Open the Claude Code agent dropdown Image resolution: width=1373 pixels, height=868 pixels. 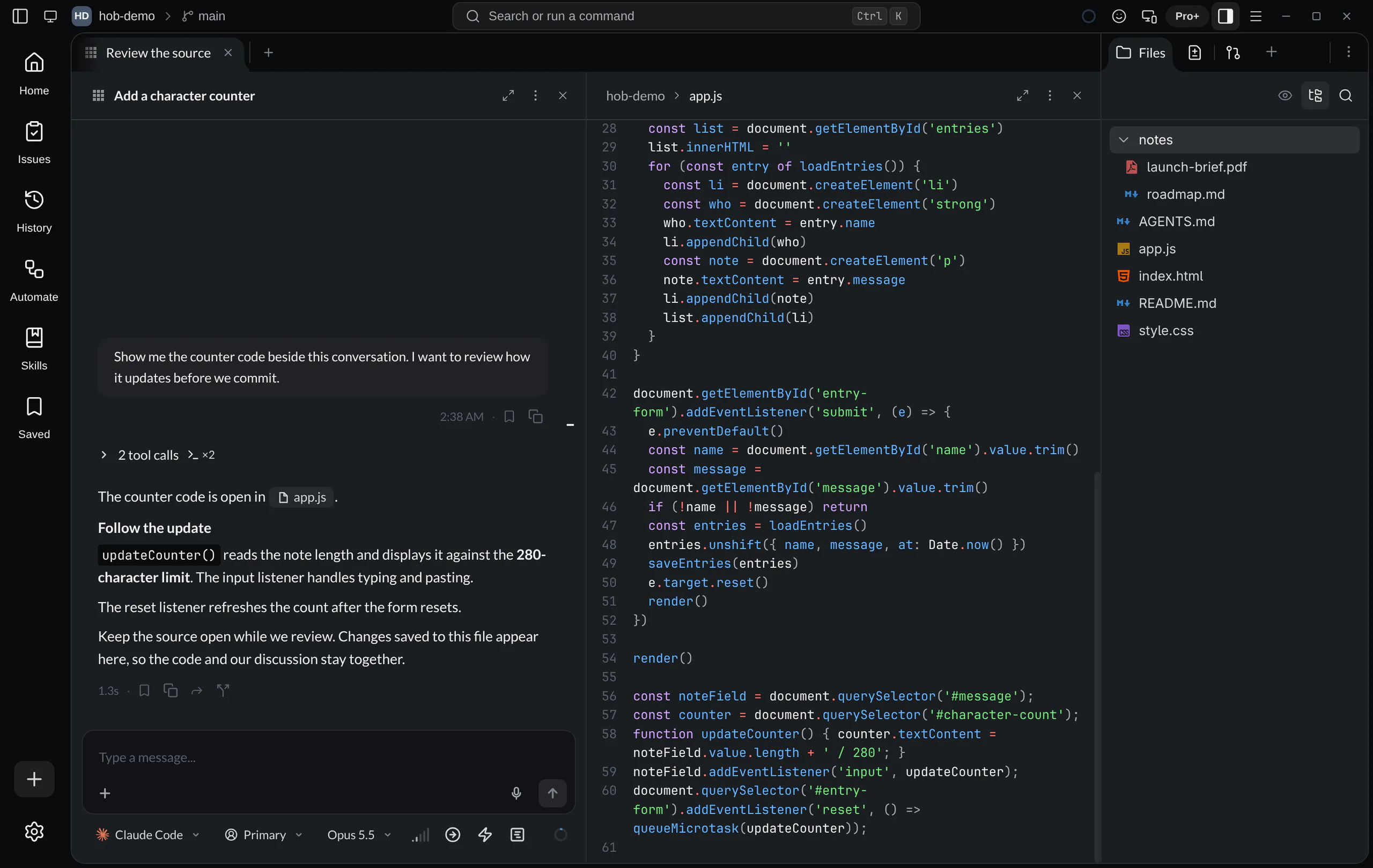point(147,834)
